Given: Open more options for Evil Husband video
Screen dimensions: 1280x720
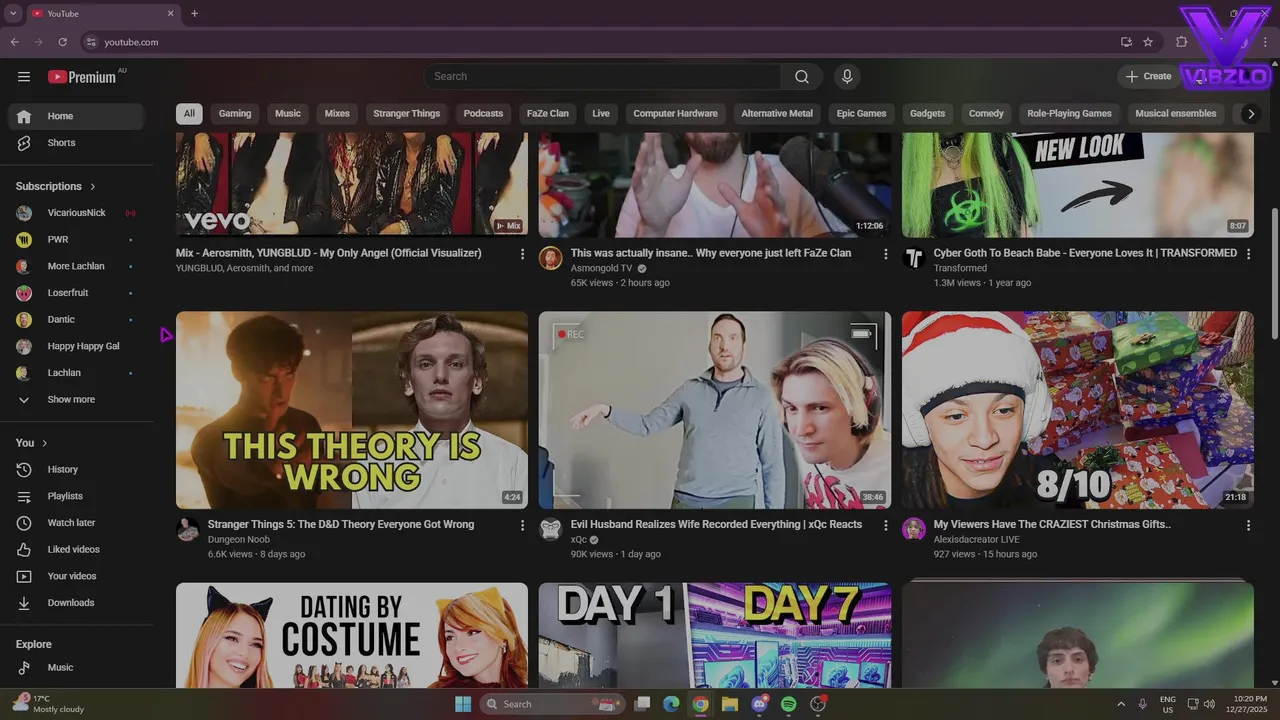Looking at the screenshot, I should pos(885,525).
